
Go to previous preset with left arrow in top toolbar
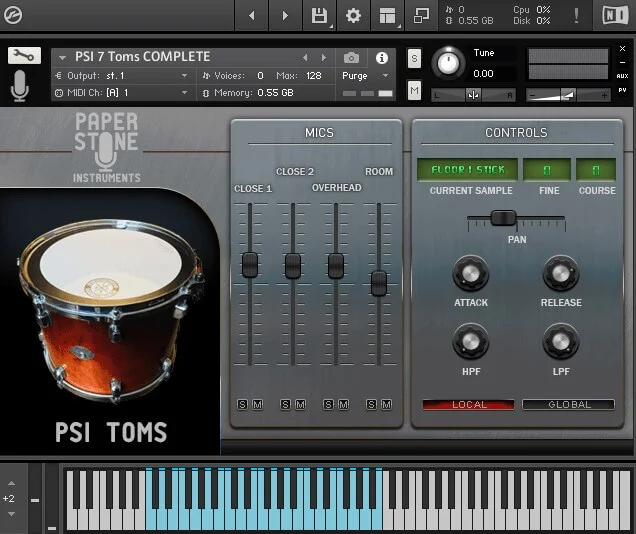[251, 15]
